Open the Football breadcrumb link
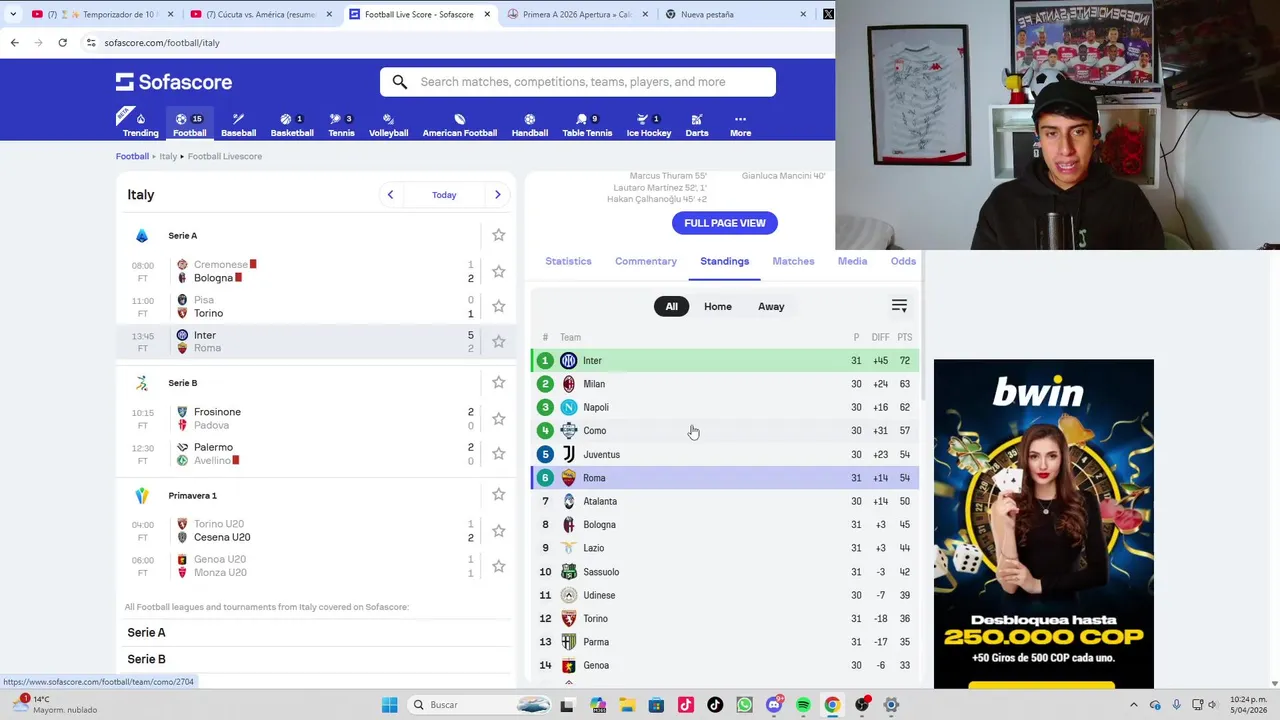 pyautogui.click(x=132, y=156)
